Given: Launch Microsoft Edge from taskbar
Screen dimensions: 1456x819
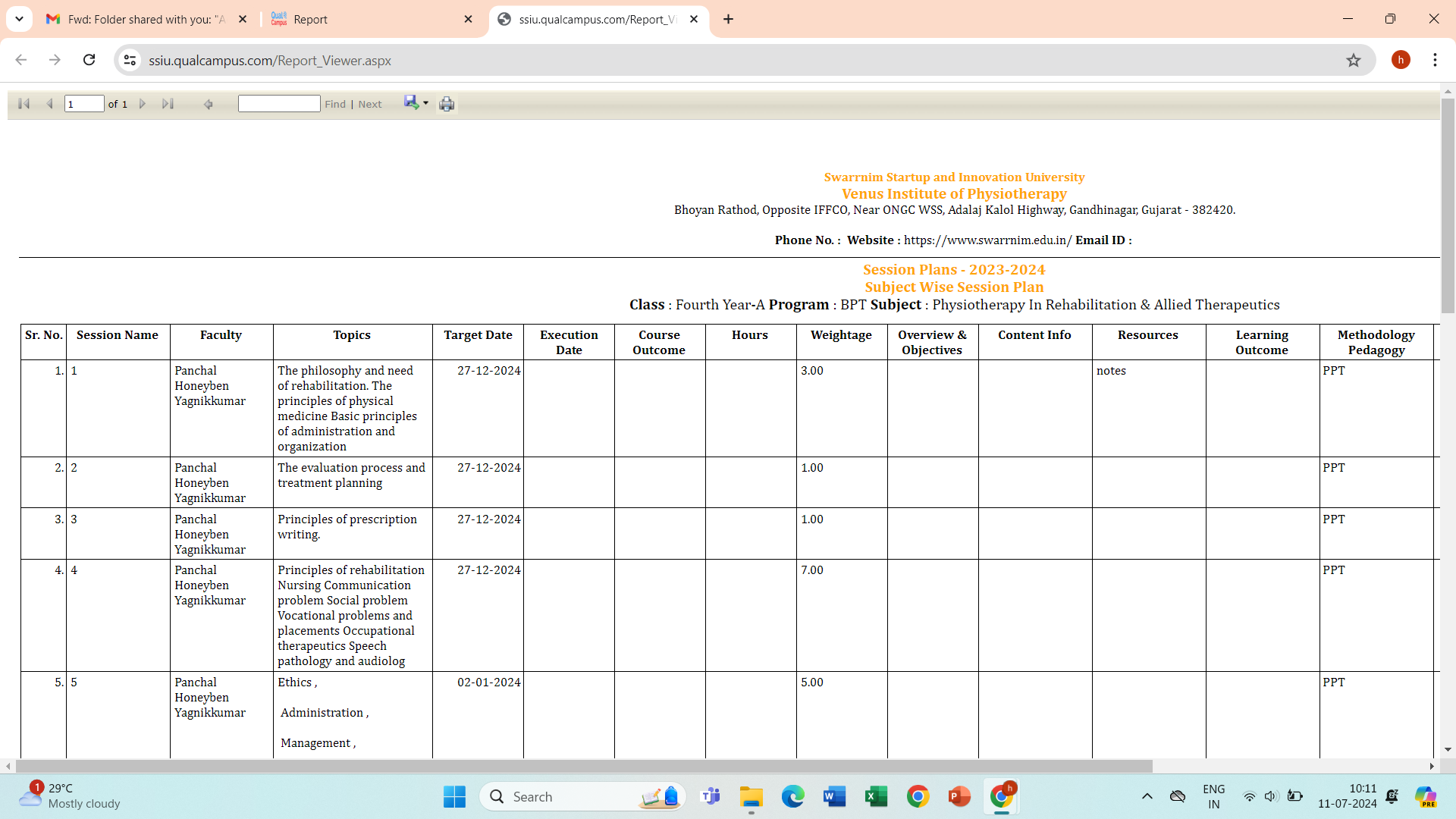Looking at the screenshot, I should tap(793, 797).
